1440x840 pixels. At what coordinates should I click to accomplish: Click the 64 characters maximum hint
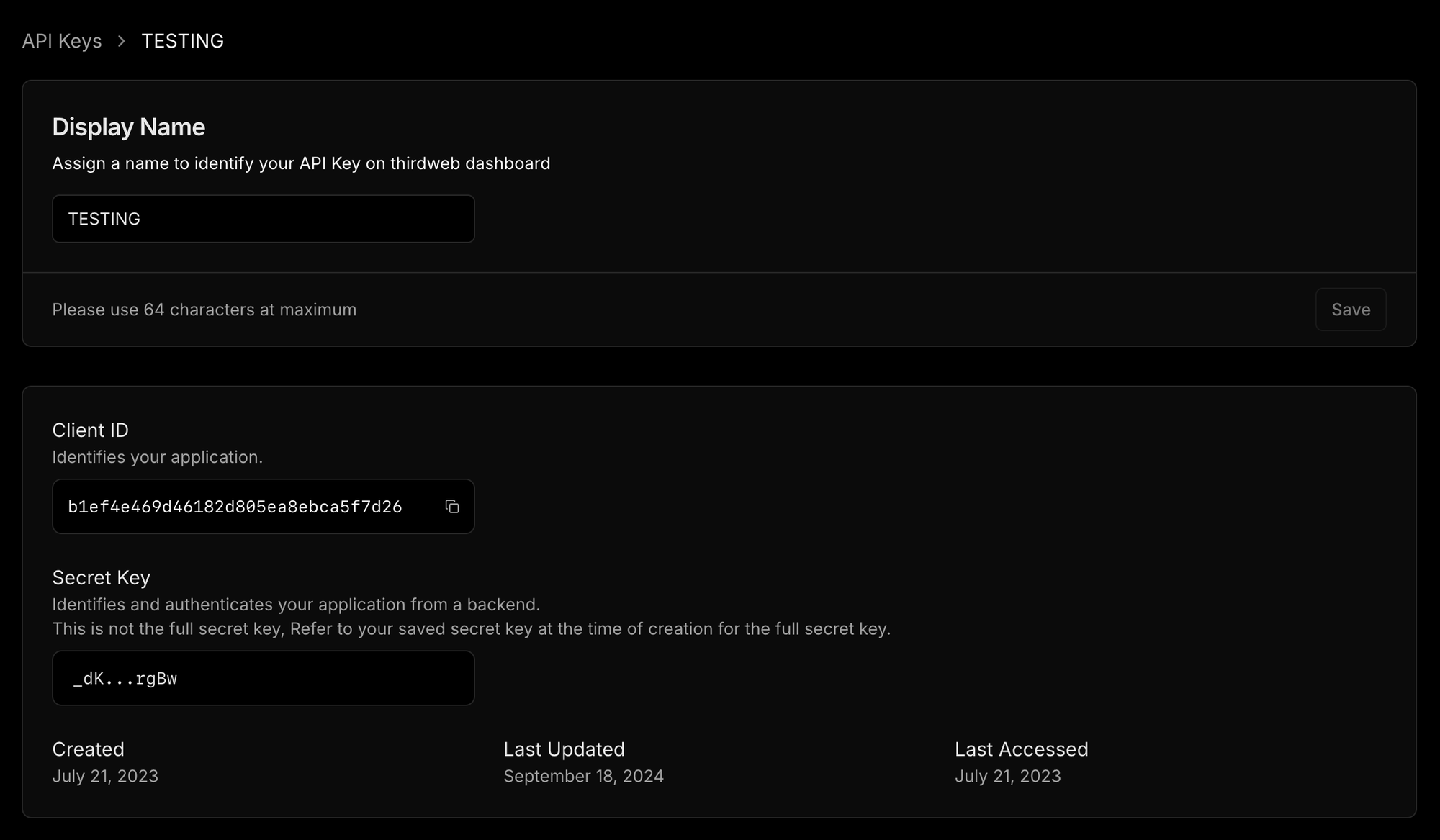point(204,310)
